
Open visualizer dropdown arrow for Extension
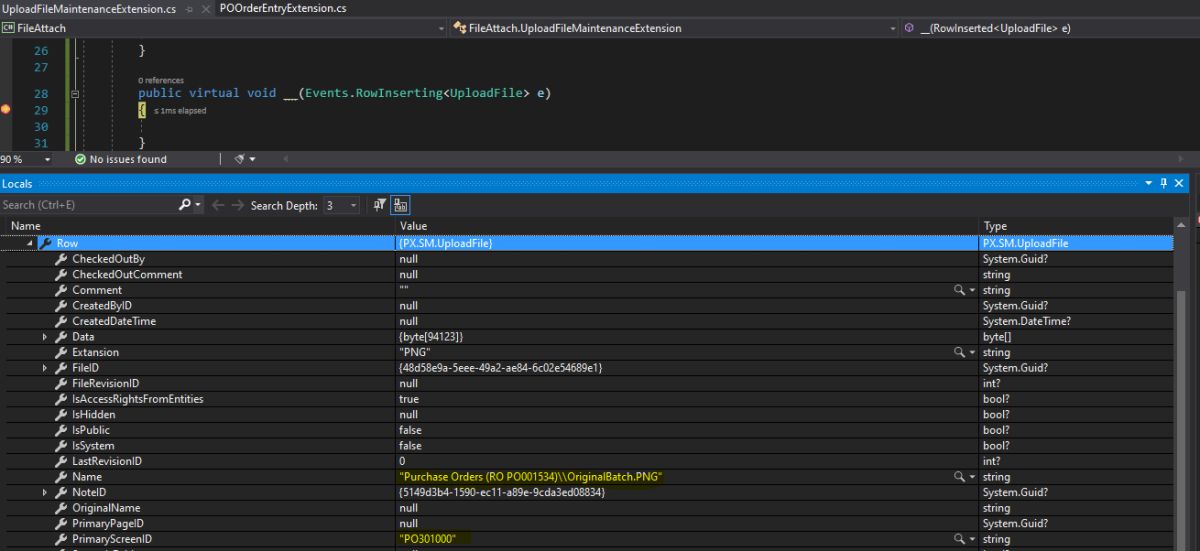coord(972,352)
